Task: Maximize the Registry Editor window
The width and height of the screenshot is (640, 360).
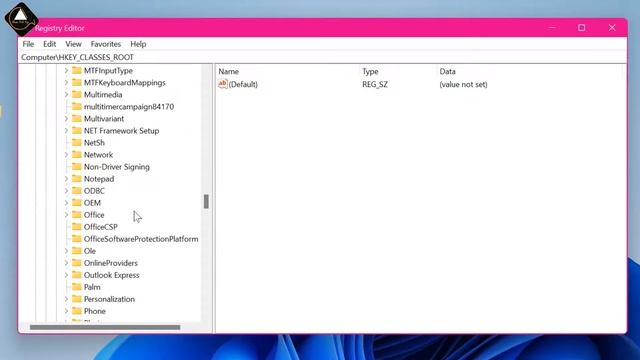Action: pos(582,28)
